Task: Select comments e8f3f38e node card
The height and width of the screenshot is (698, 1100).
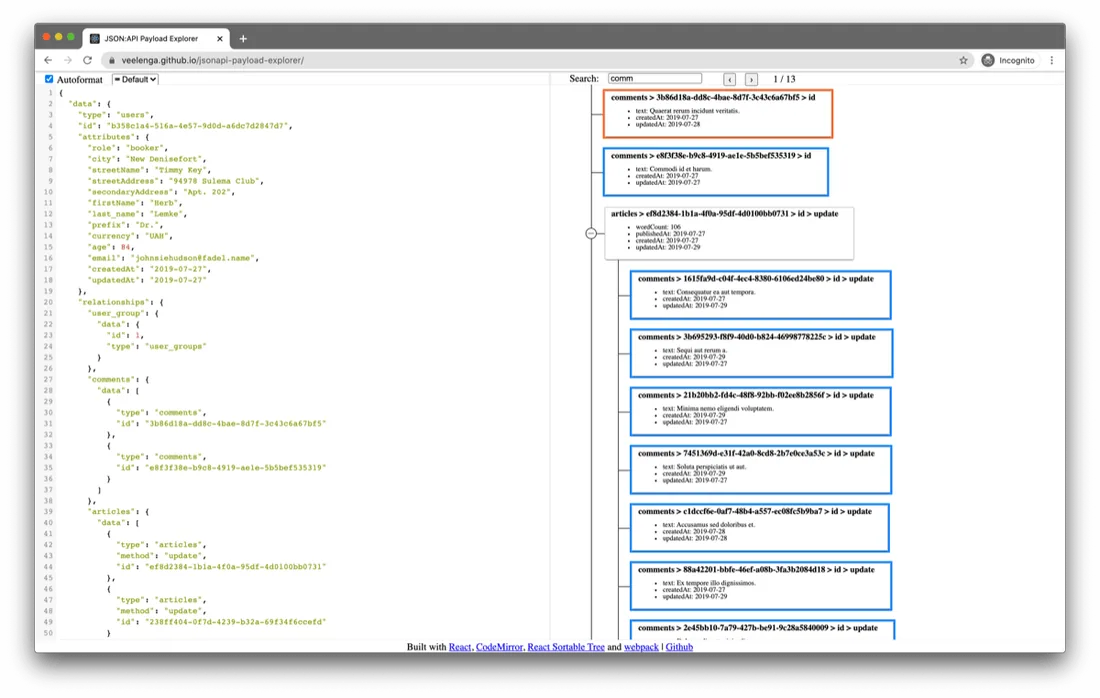Action: click(716, 171)
